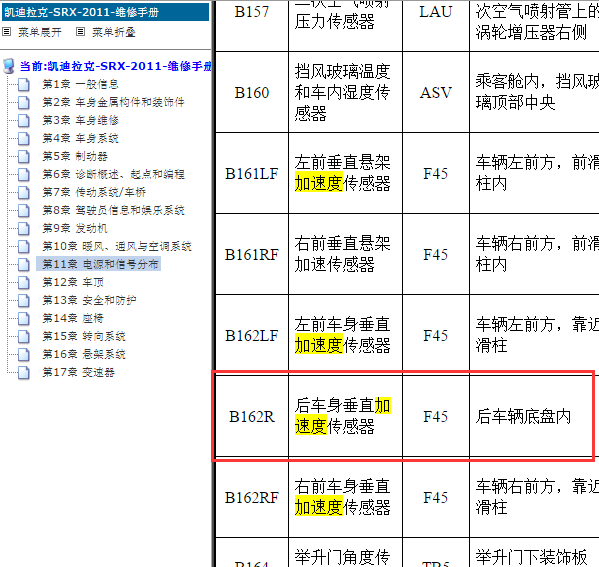This screenshot has height=567, width=599.
Task: Click the title bar 凯迪拉克-SRX-2011-维修手册
Action: coord(105,12)
